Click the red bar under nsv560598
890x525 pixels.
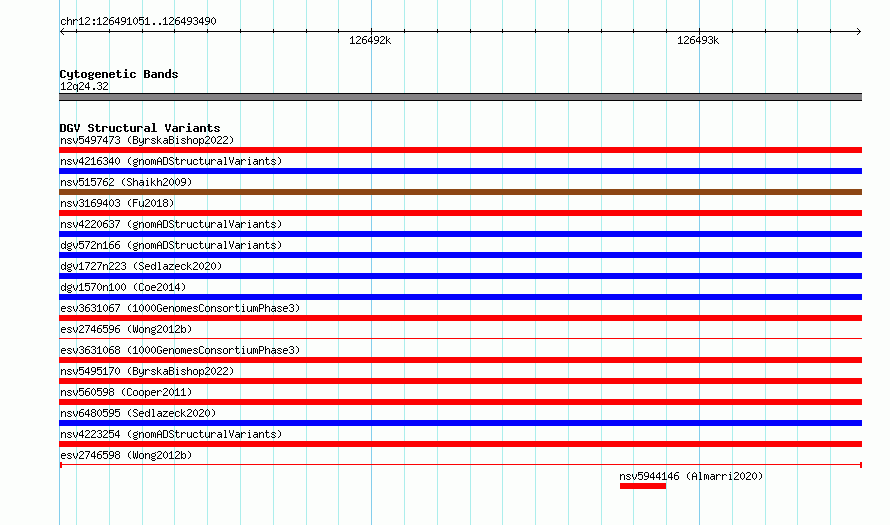pos(460,402)
